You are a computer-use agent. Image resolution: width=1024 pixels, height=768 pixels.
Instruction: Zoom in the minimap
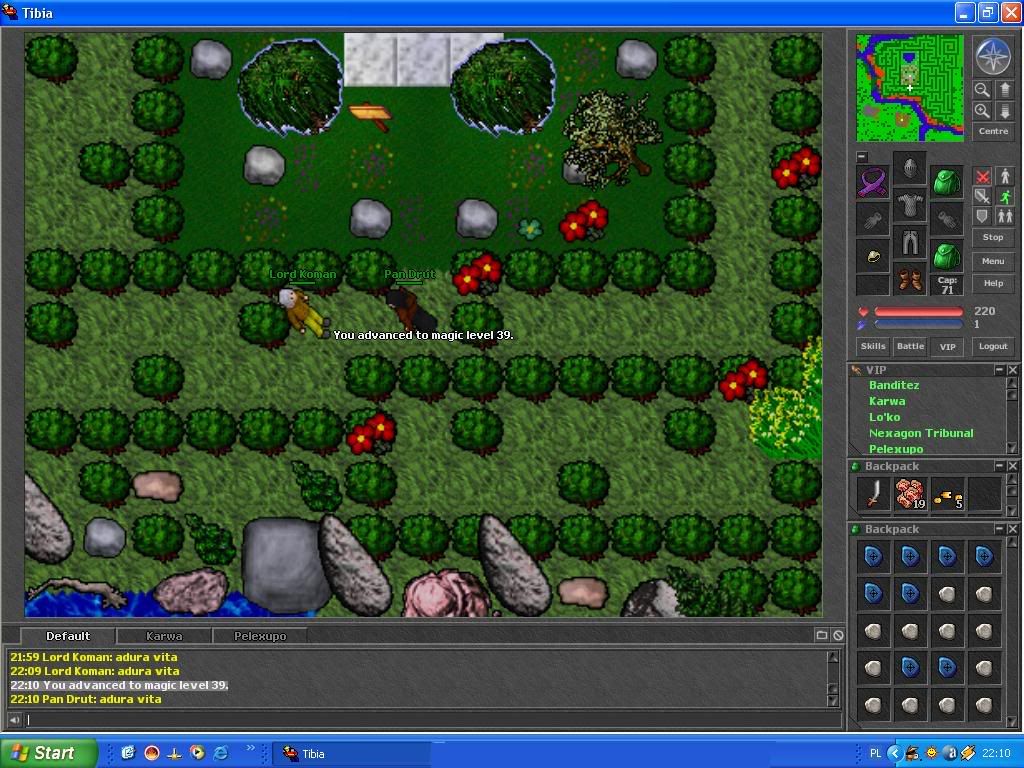(982, 111)
